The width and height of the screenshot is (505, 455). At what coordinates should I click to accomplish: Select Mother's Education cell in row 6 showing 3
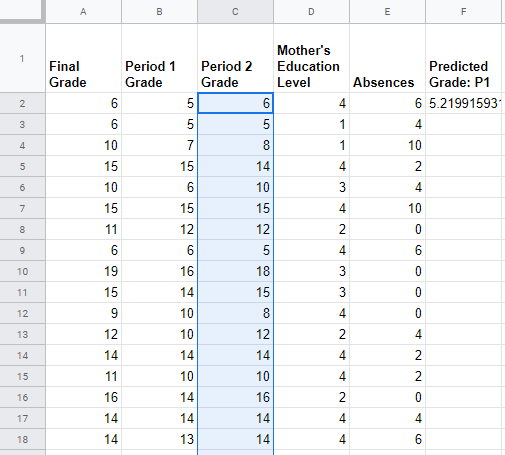coord(311,187)
